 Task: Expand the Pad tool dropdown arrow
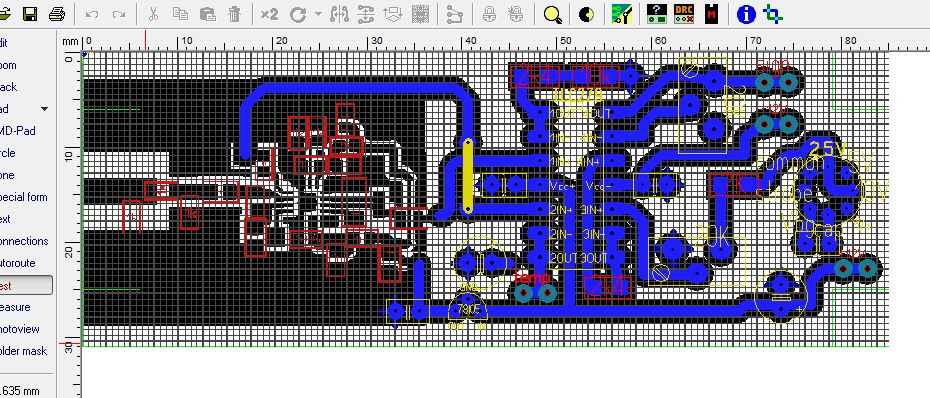(44, 109)
